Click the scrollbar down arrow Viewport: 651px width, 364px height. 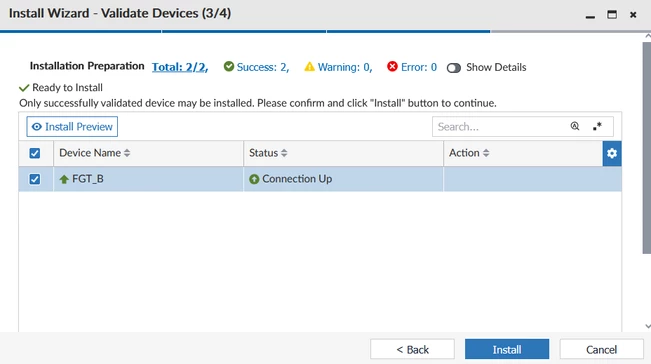click(x=648, y=326)
